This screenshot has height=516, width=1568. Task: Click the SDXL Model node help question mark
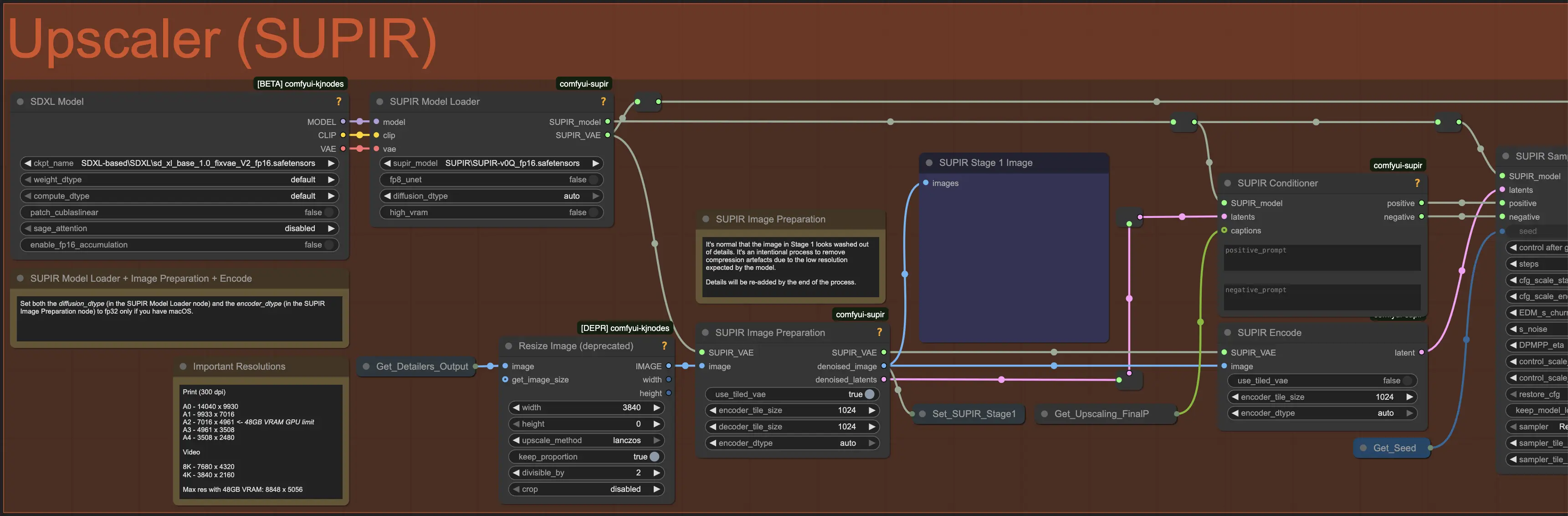tap(338, 102)
